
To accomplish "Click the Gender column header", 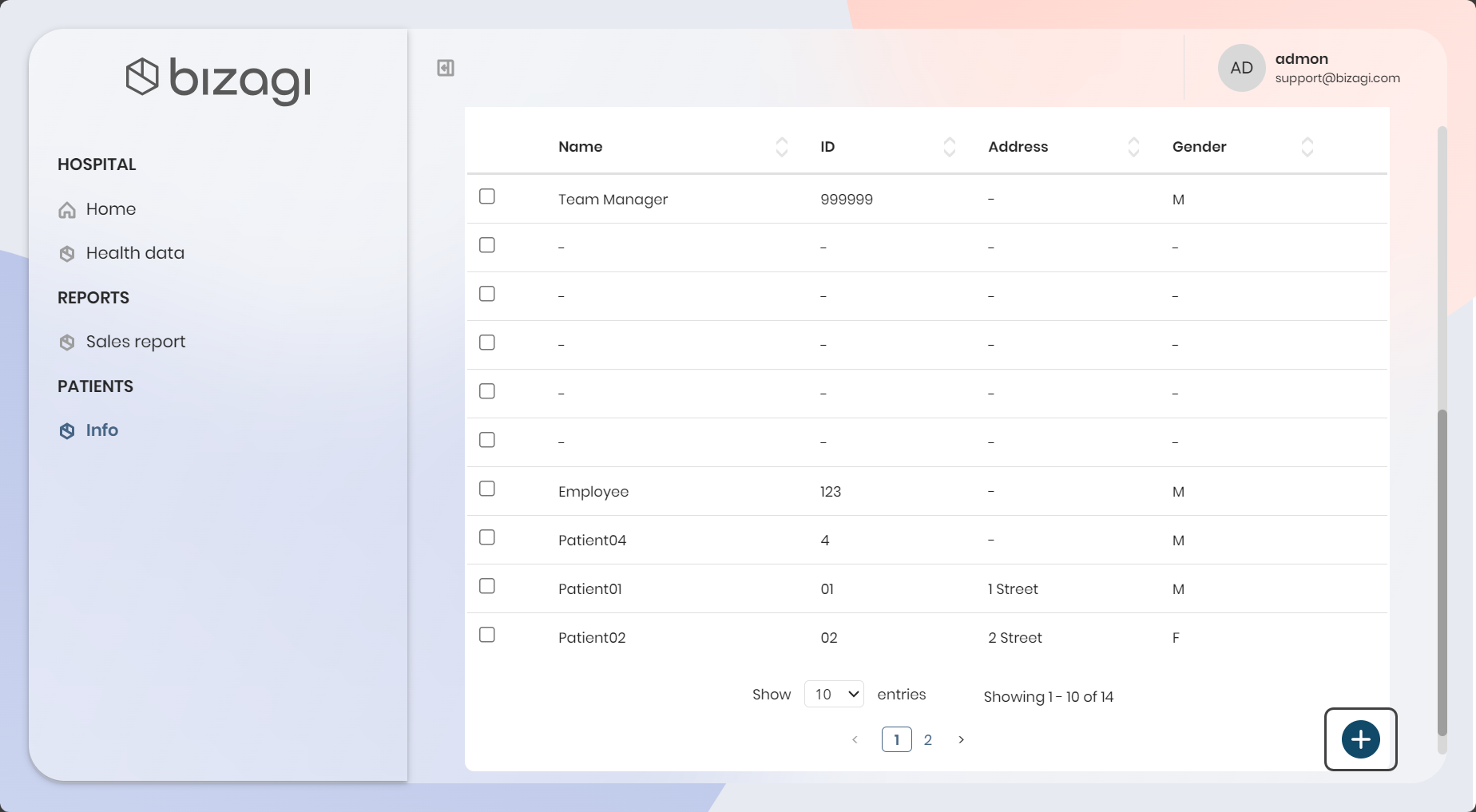I will pyautogui.click(x=1200, y=147).
